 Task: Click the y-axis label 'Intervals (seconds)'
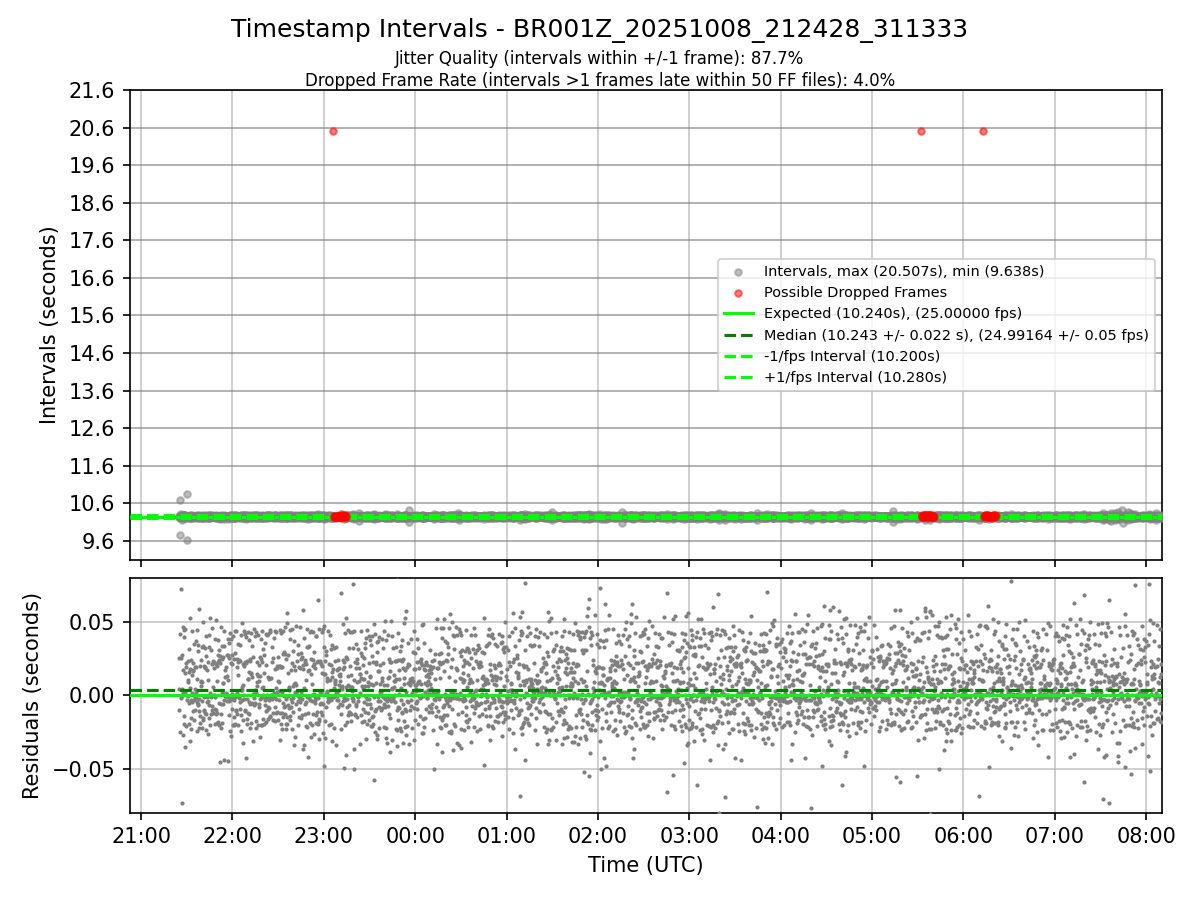pyautogui.click(x=49, y=325)
